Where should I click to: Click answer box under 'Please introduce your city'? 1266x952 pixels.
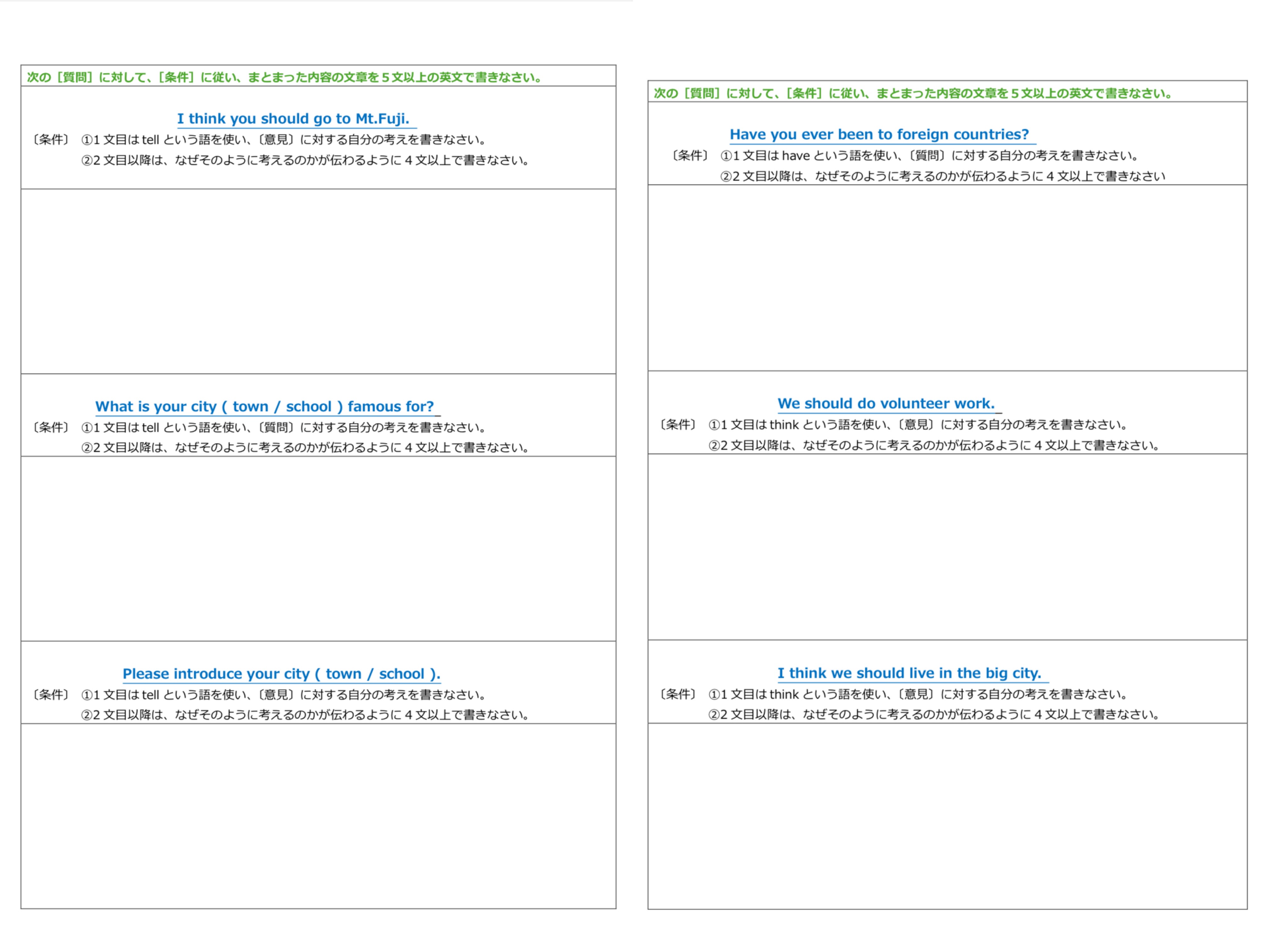point(318,816)
